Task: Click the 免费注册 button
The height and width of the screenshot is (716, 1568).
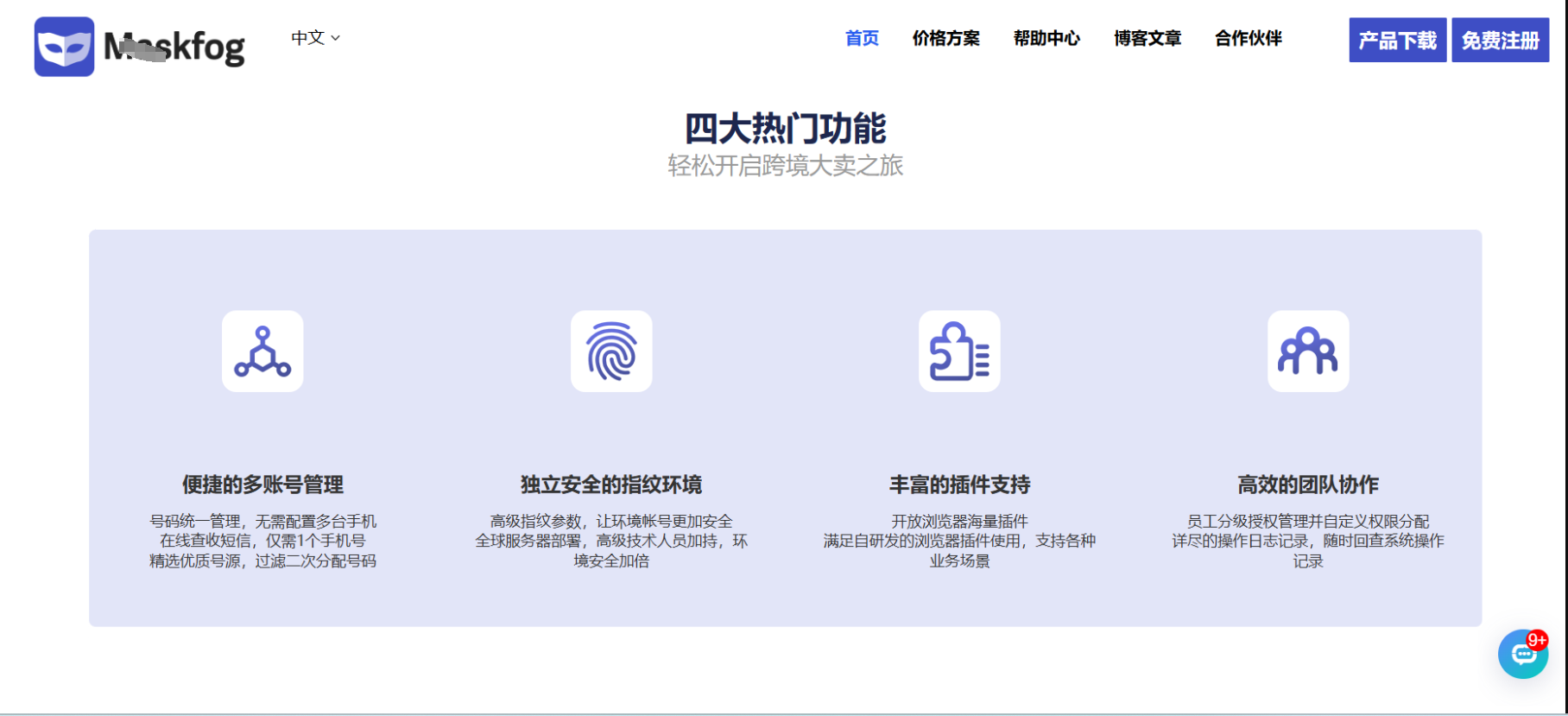Action: [1500, 40]
